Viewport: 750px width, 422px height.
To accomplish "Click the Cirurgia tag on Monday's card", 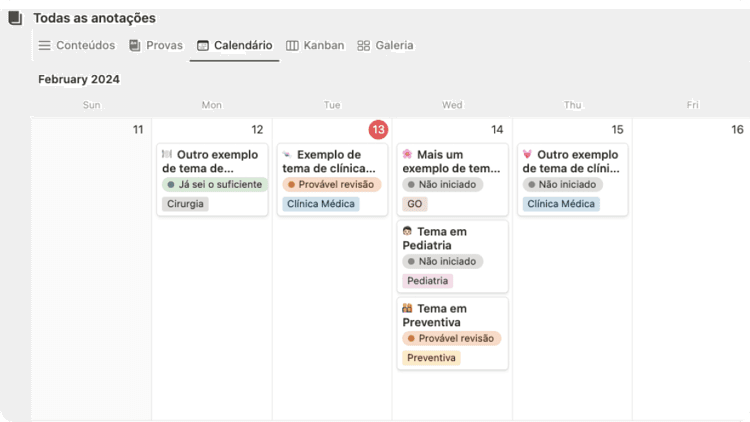I will pyautogui.click(x=185, y=203).
